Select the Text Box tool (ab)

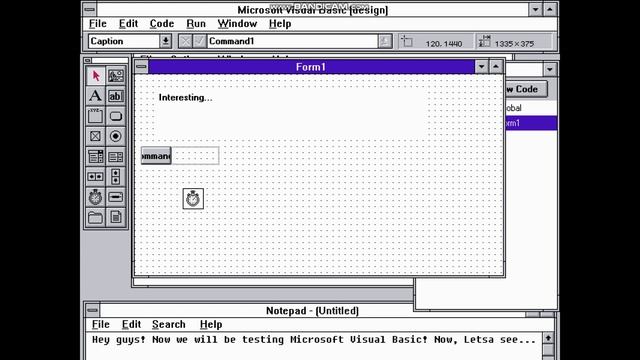[116, 96]
